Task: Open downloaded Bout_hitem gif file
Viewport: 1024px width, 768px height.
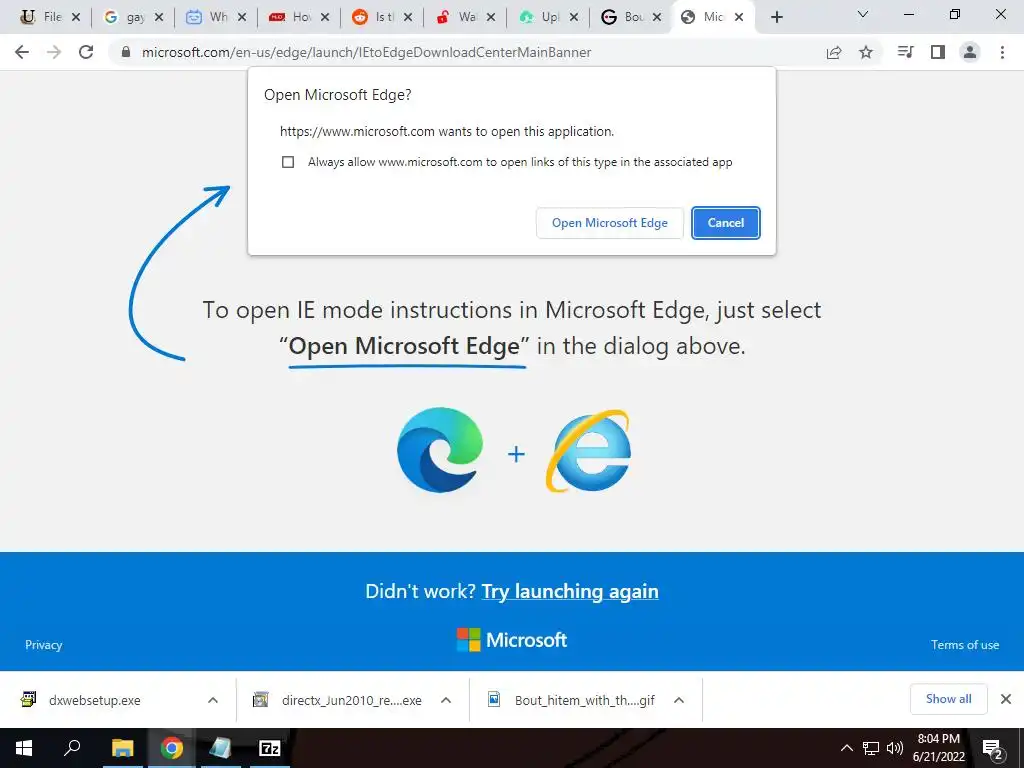Action: 584,700
